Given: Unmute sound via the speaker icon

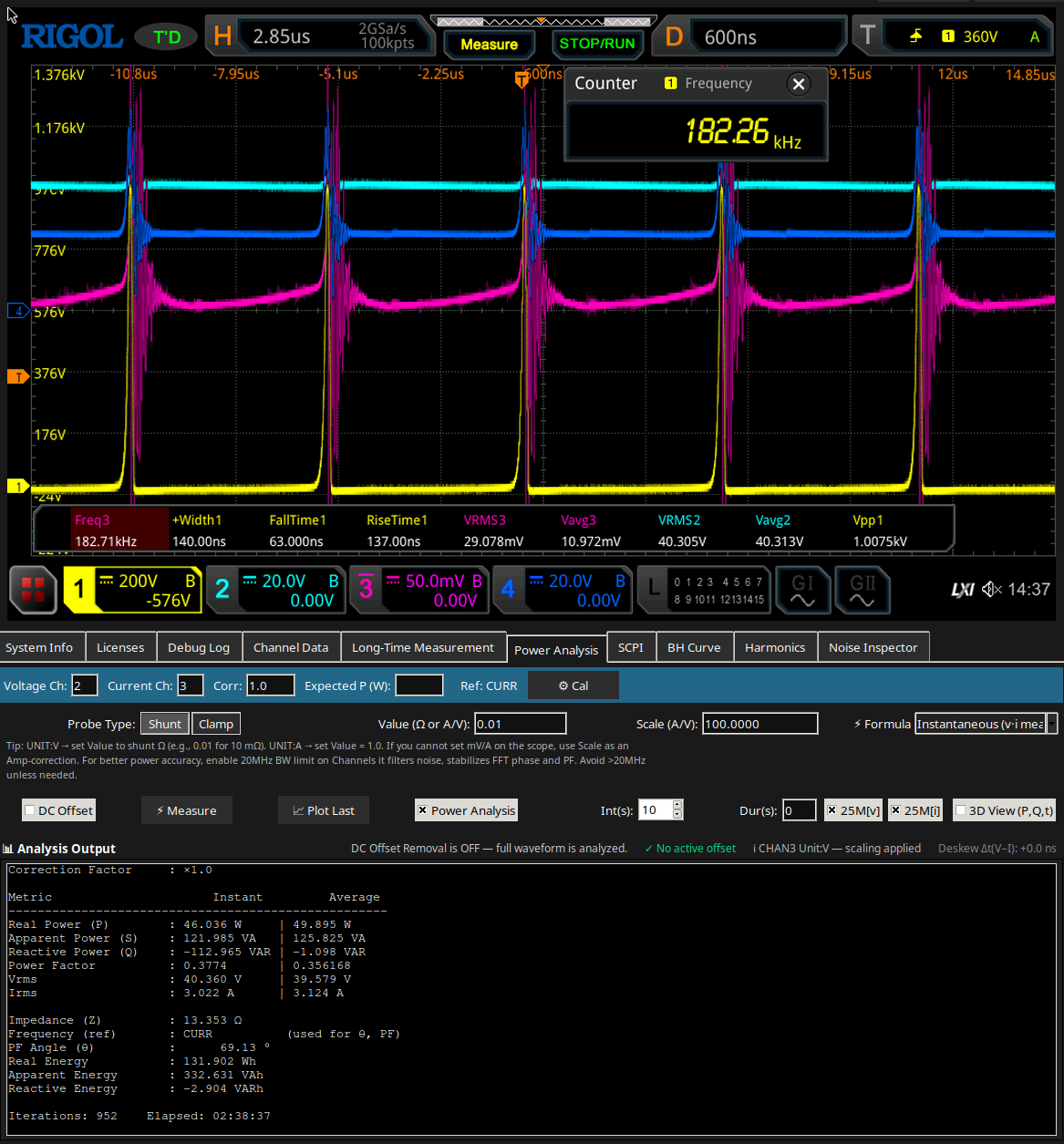Looking at the screenshot, I should [991, 590].
